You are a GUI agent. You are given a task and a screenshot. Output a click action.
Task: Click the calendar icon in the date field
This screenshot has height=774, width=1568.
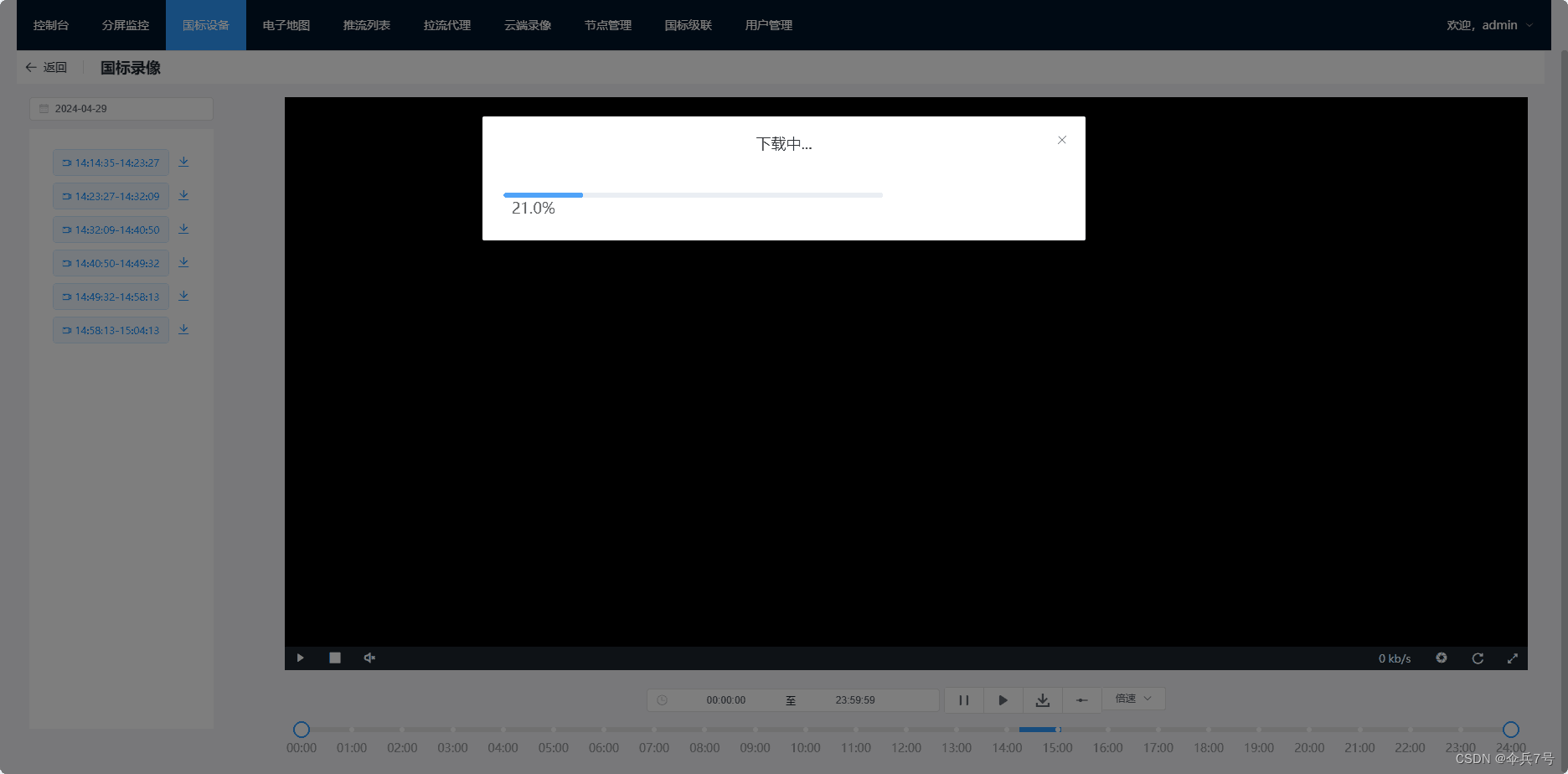[x=44, y=109]
